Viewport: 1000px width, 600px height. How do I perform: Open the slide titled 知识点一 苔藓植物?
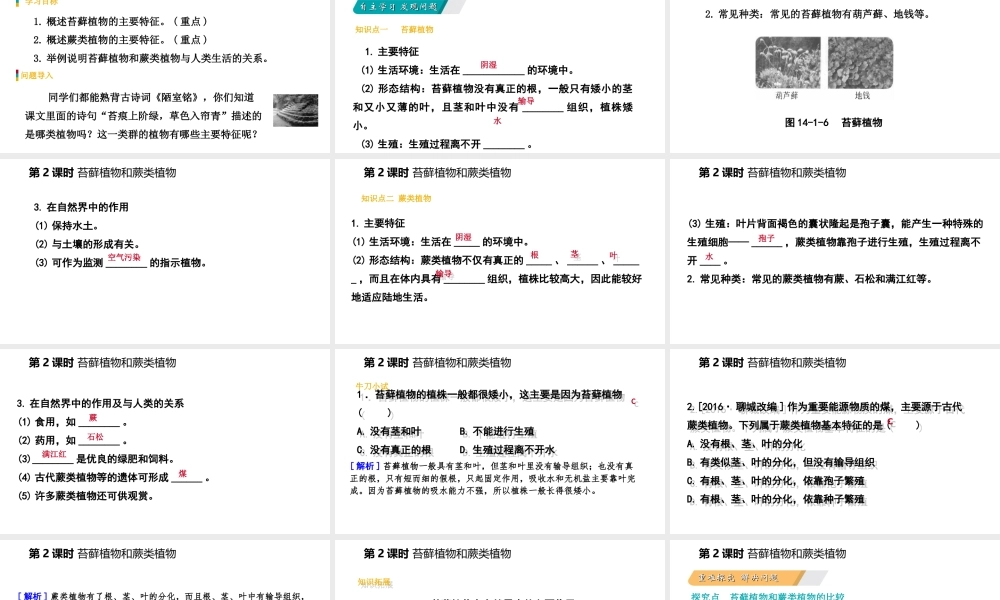click(499, 76)
